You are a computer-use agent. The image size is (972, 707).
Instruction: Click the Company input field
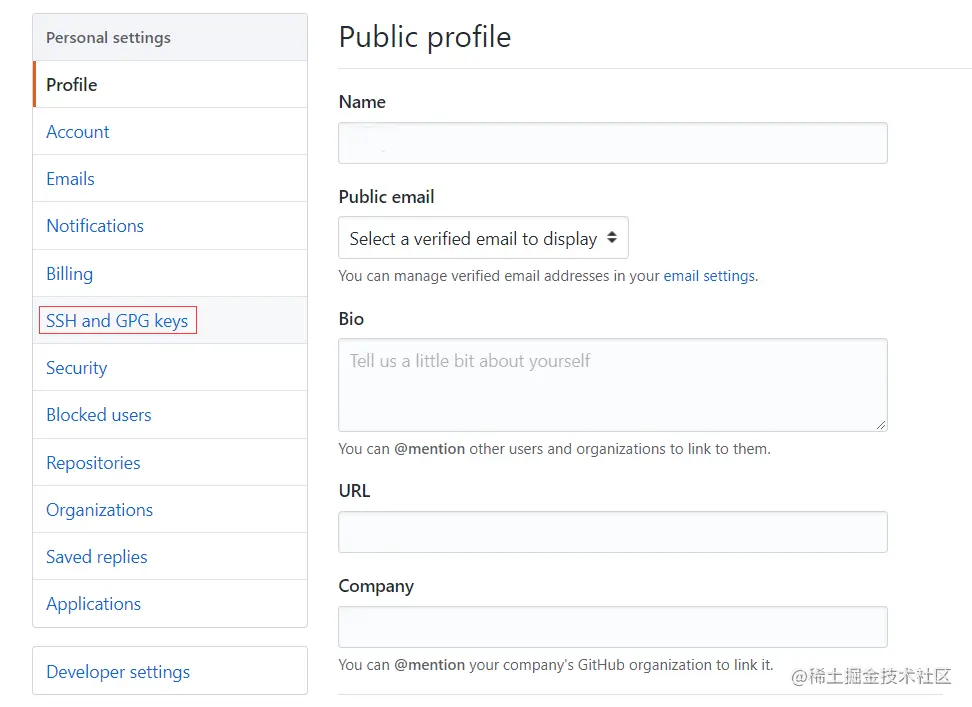(x=612, y=627)
